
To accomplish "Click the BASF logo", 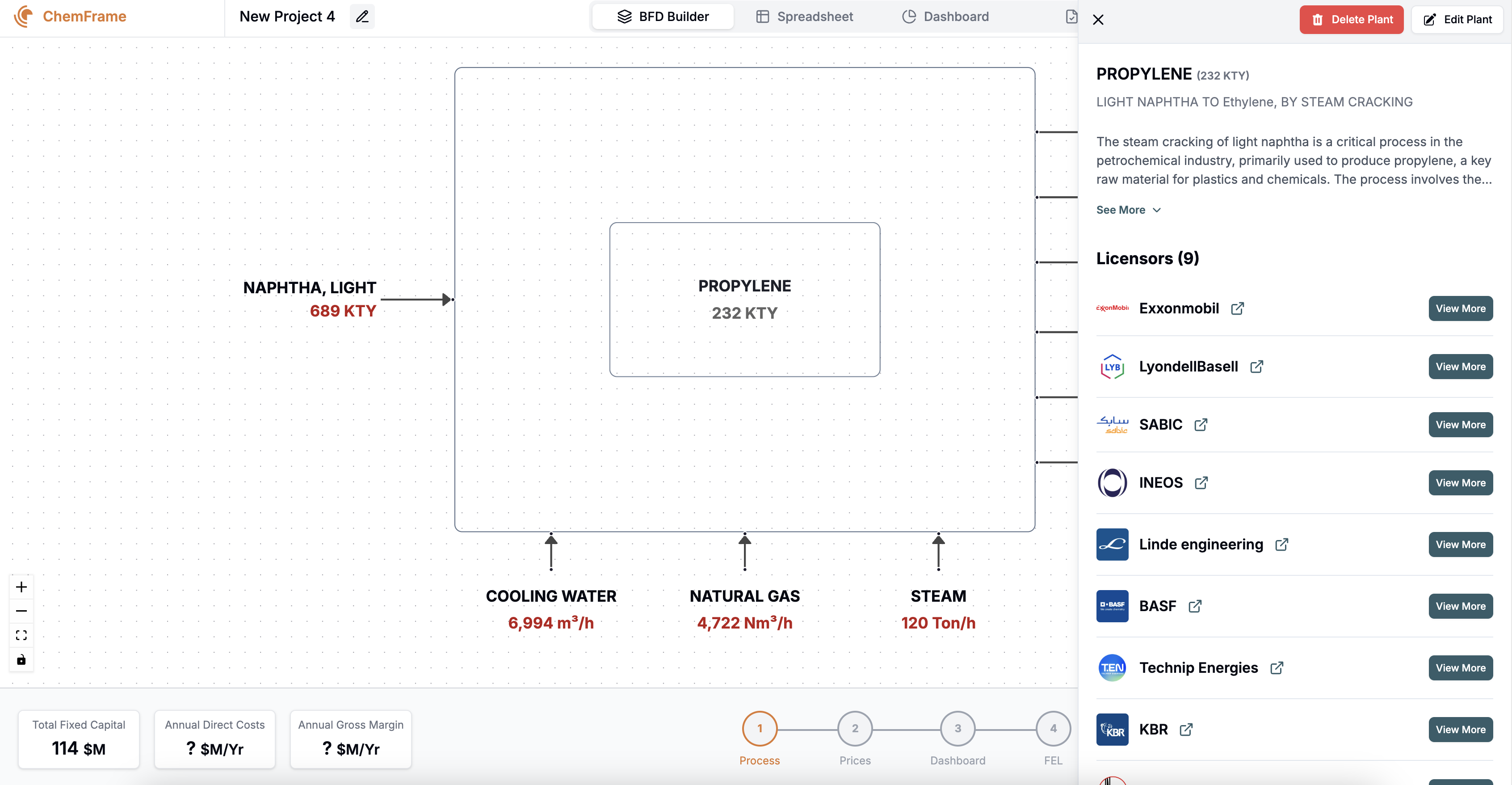I will [1112, 606].
